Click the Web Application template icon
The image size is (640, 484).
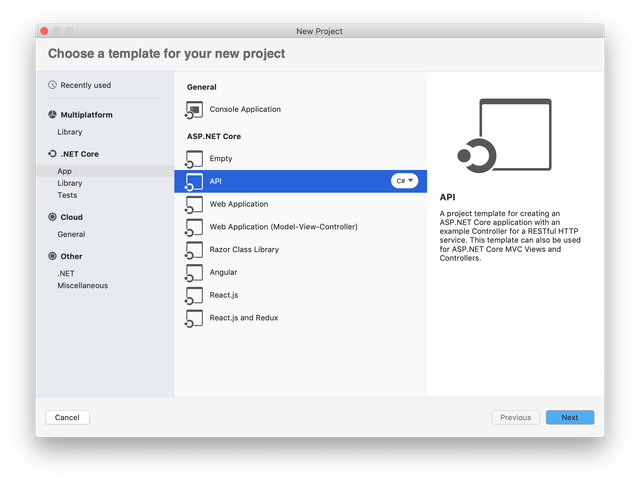(194, 204)
